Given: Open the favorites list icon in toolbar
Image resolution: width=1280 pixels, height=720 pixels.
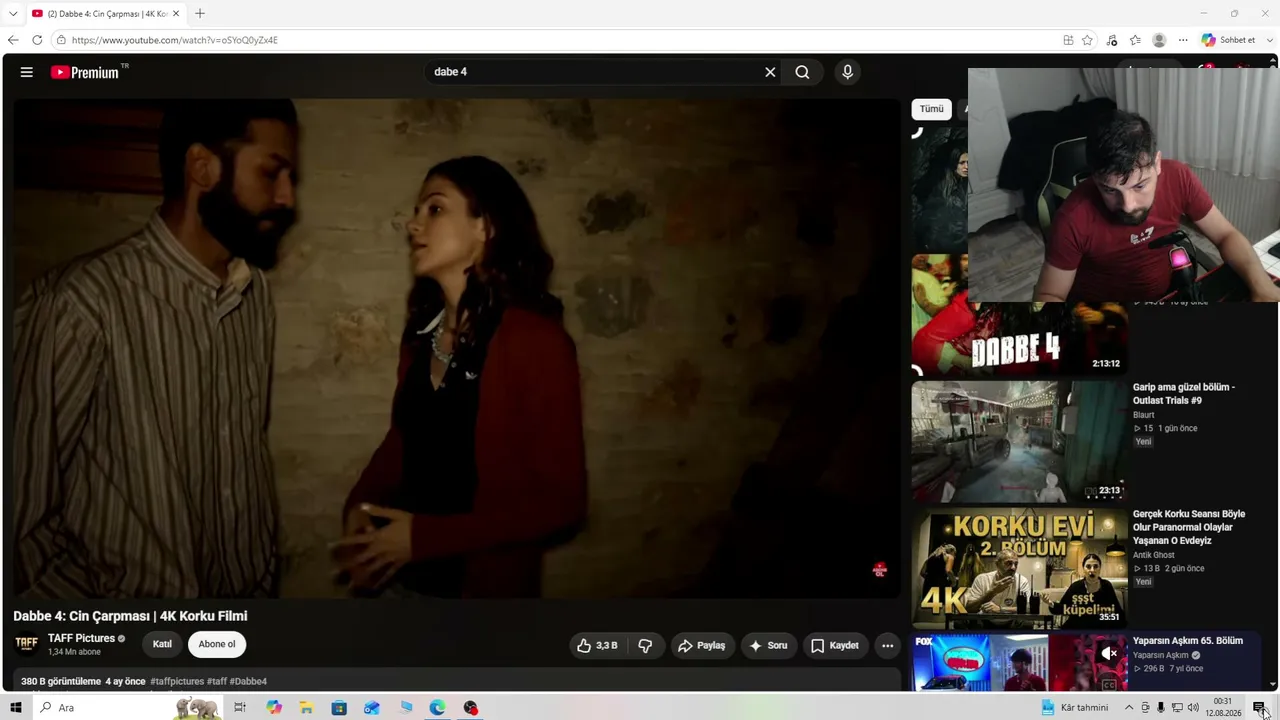Looking at the screenshot, I should tap(1135, 40).
